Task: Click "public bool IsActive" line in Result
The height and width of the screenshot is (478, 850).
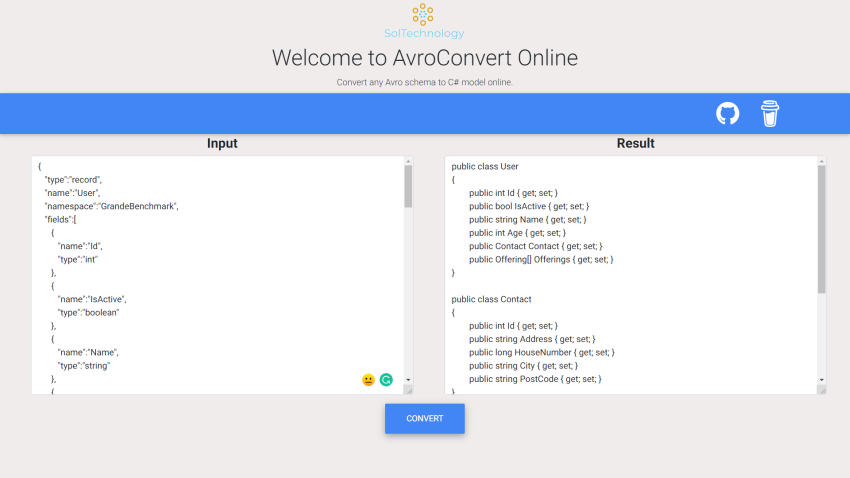Action: tap(529, 206)
